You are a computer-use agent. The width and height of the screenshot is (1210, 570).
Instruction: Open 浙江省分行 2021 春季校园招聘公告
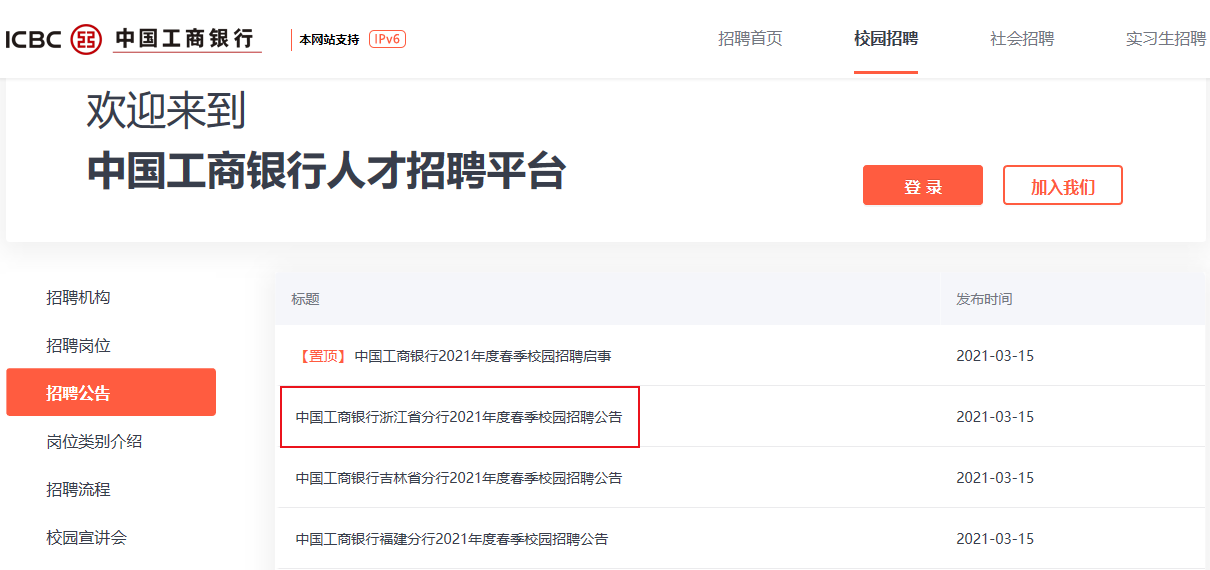pyautogui.click(x=459, y=417)
